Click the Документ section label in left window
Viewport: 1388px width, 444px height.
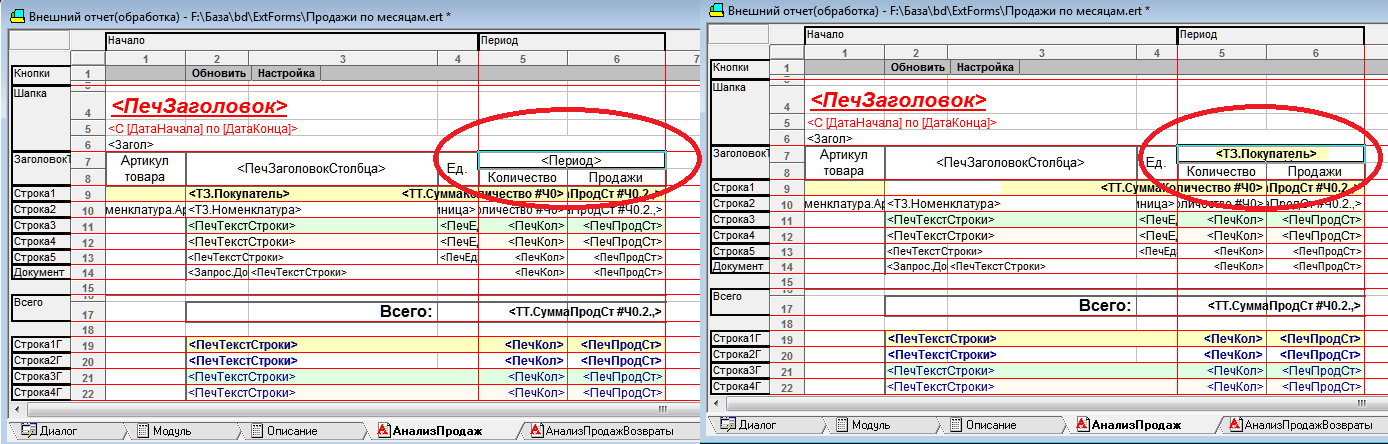(x=39, y=272)
